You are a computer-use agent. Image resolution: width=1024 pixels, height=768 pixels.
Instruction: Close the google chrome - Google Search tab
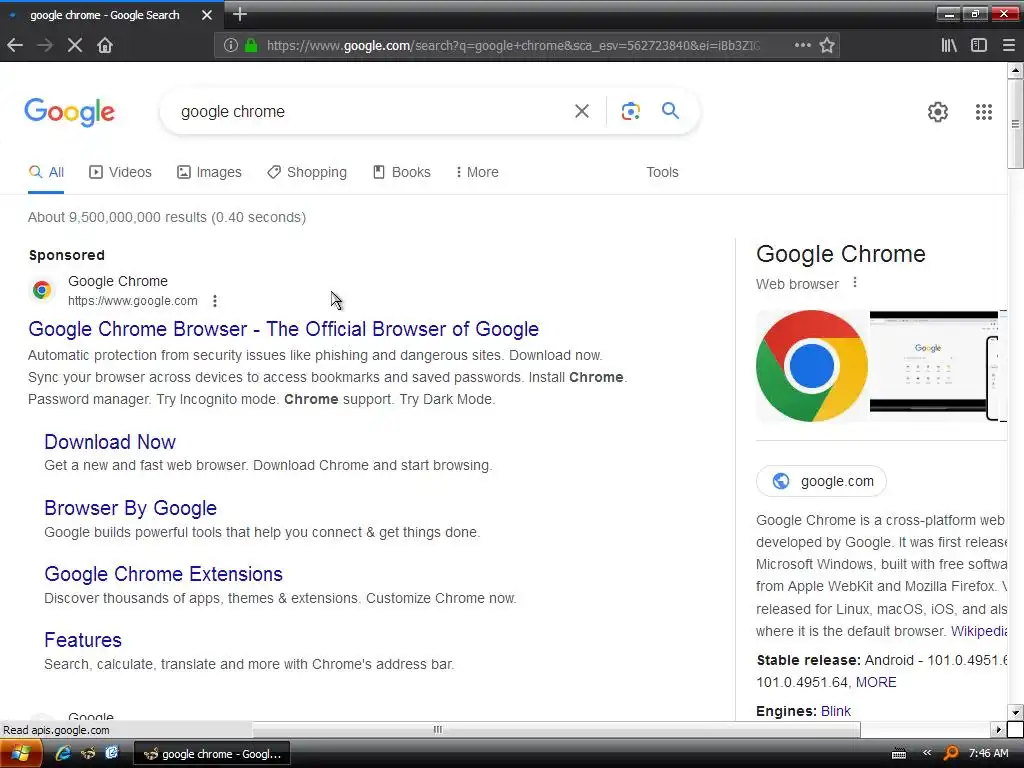(x=206, y=14)
